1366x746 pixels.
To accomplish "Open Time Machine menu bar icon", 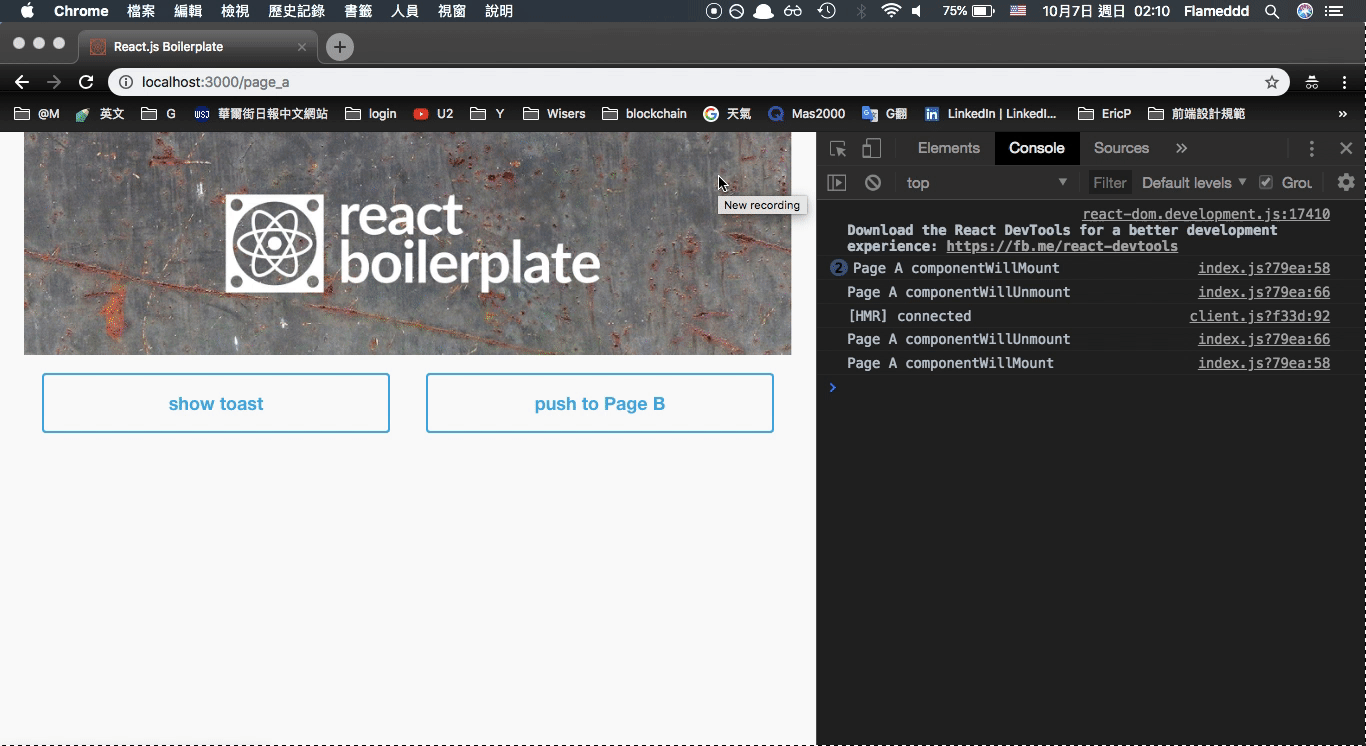I will (x=827, y=11).
